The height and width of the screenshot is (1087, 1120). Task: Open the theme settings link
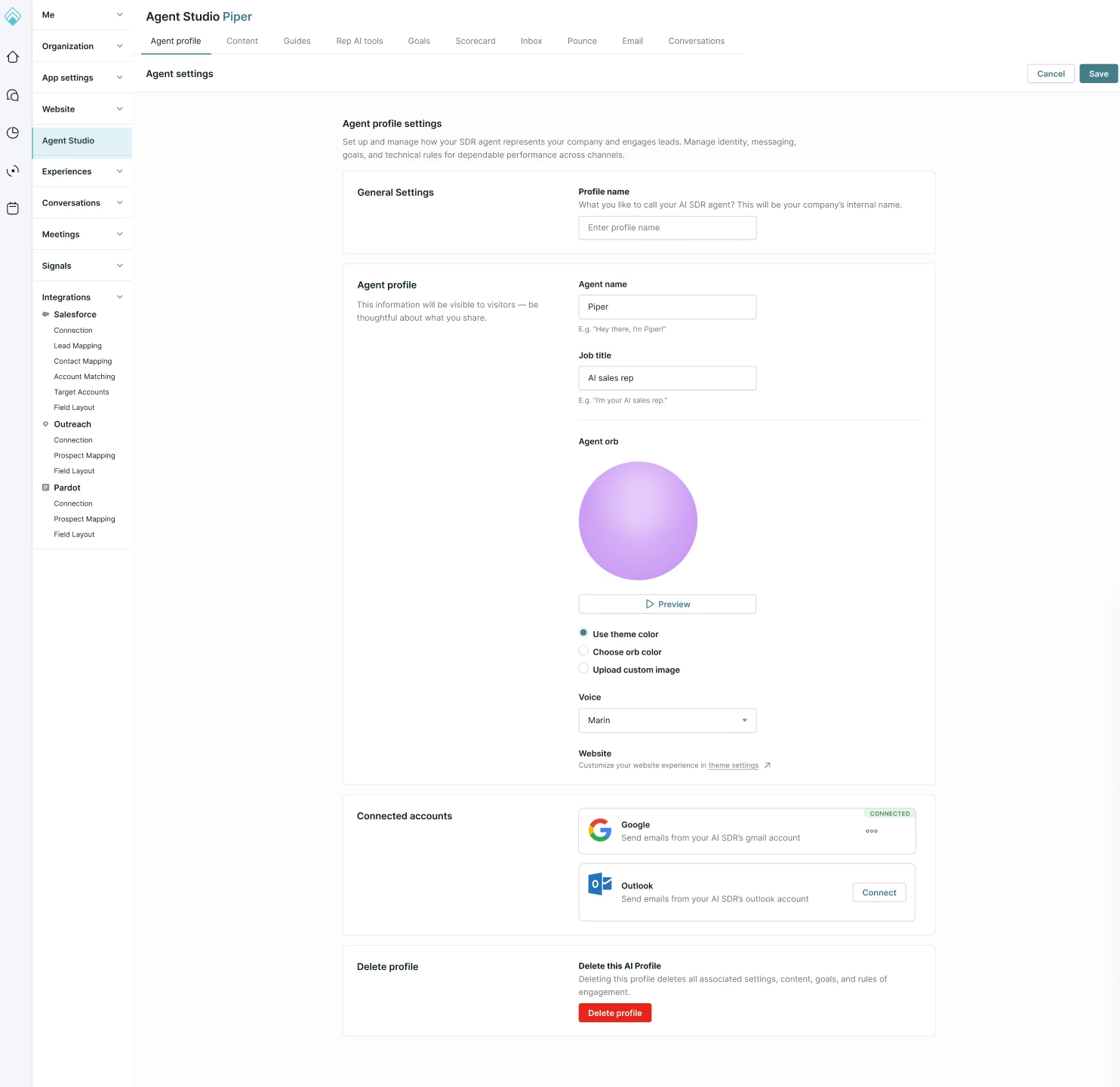pyautogui.click(x=733, y=765)
